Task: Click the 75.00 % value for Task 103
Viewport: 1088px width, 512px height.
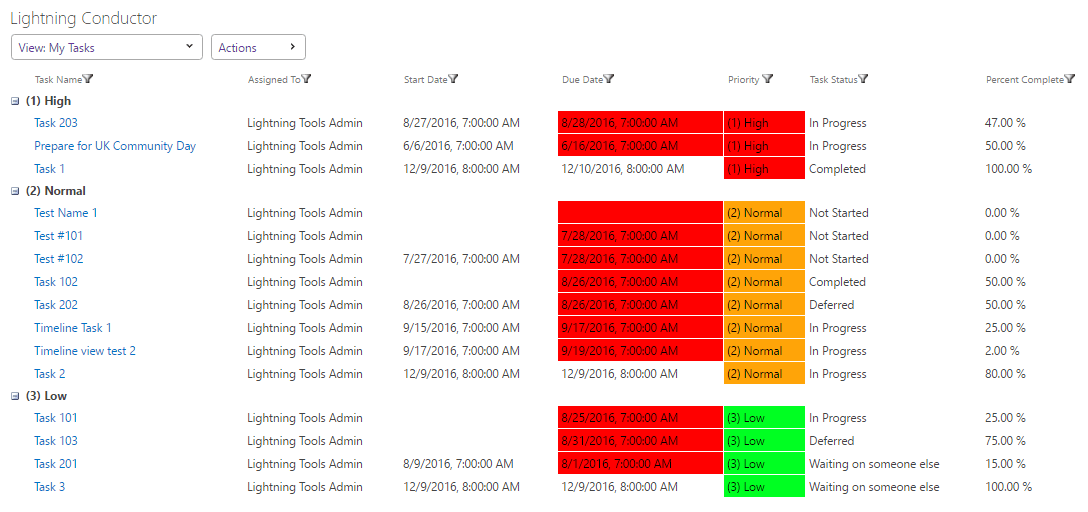Action: 1005,441
